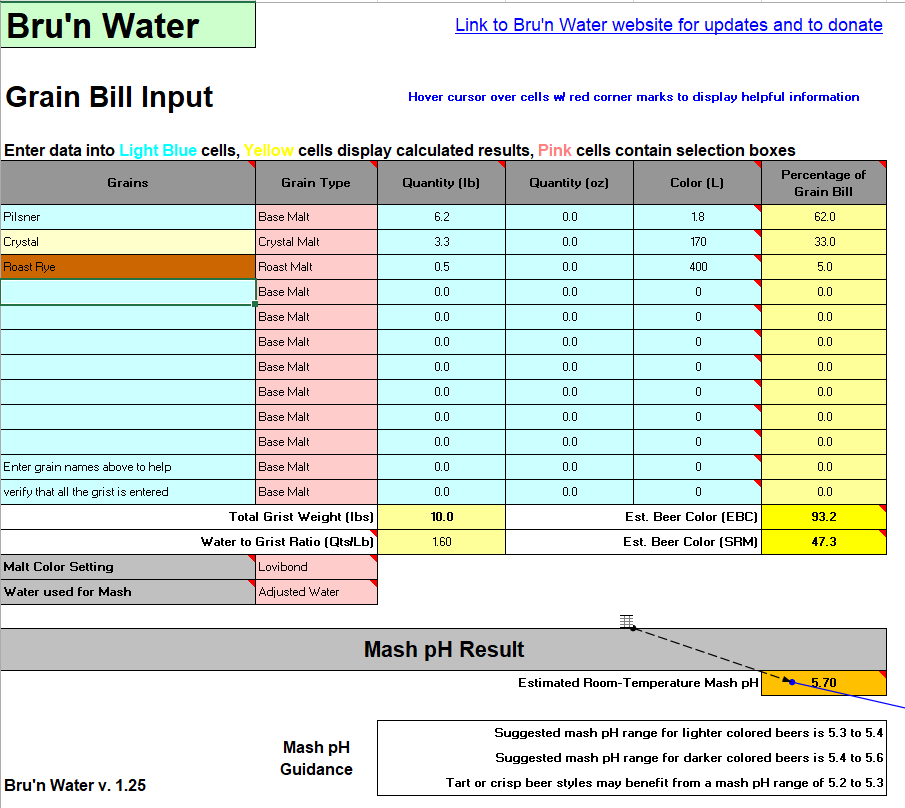The height and width of the screenshot is (808, 905).
Task: Open the Malt Color Setting Lovibond selection
Action: [316, 567]
